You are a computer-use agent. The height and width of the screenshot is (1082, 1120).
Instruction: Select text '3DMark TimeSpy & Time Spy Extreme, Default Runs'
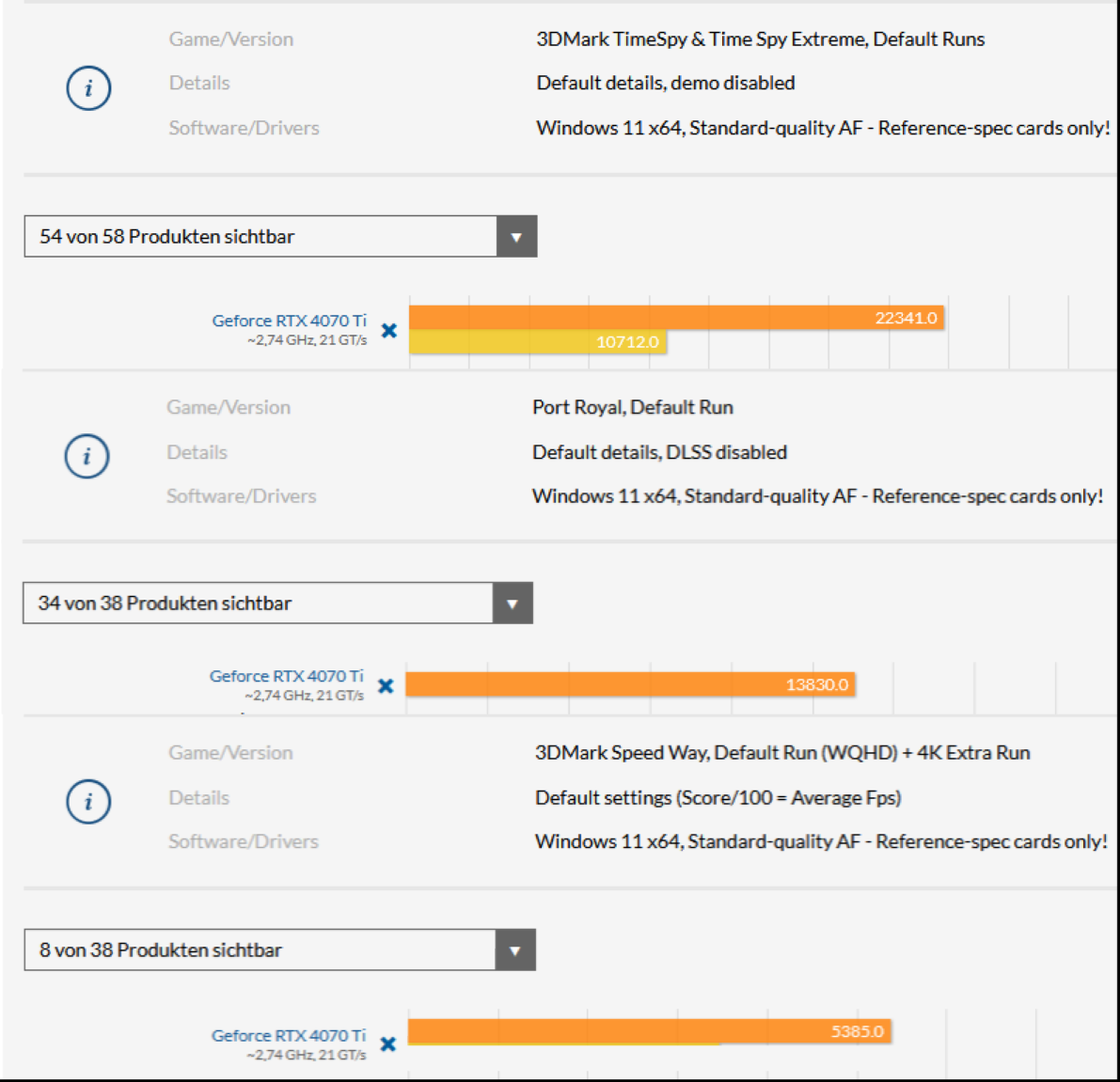point(761,39)
